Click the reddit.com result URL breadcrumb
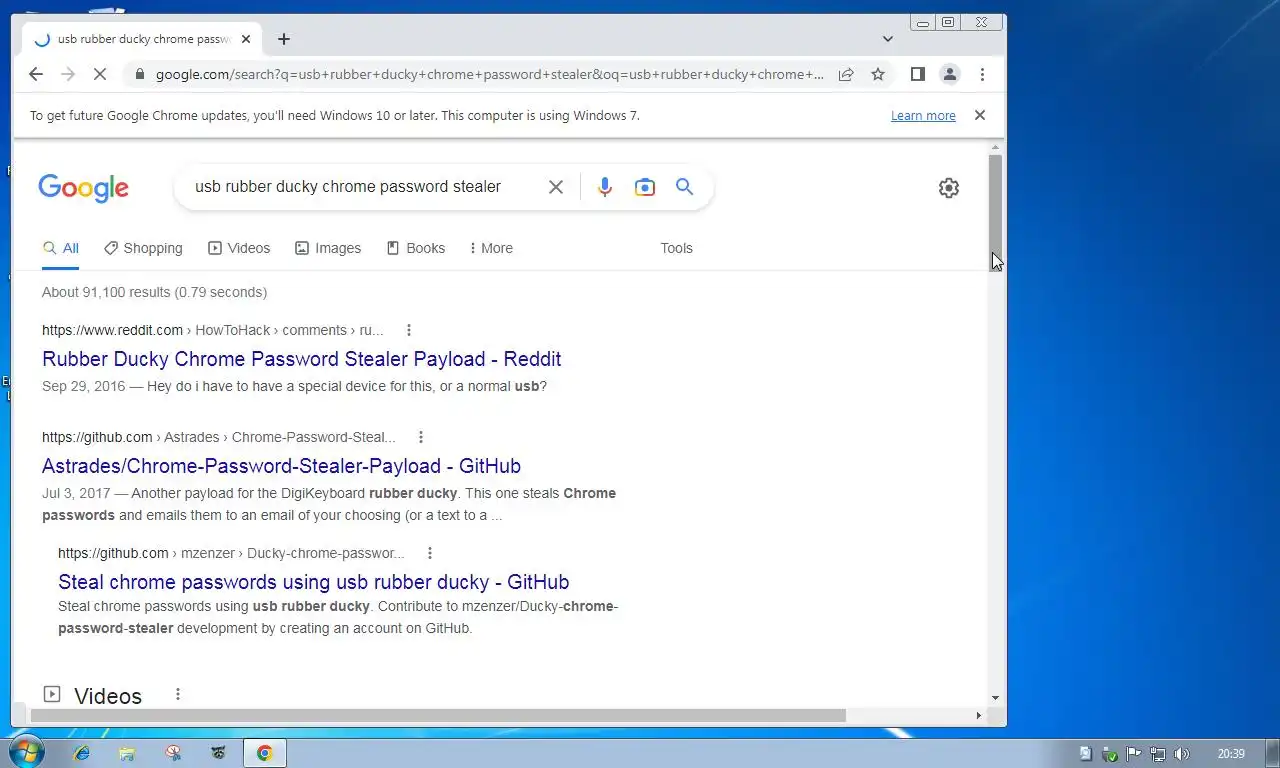 tap(212, 330)
